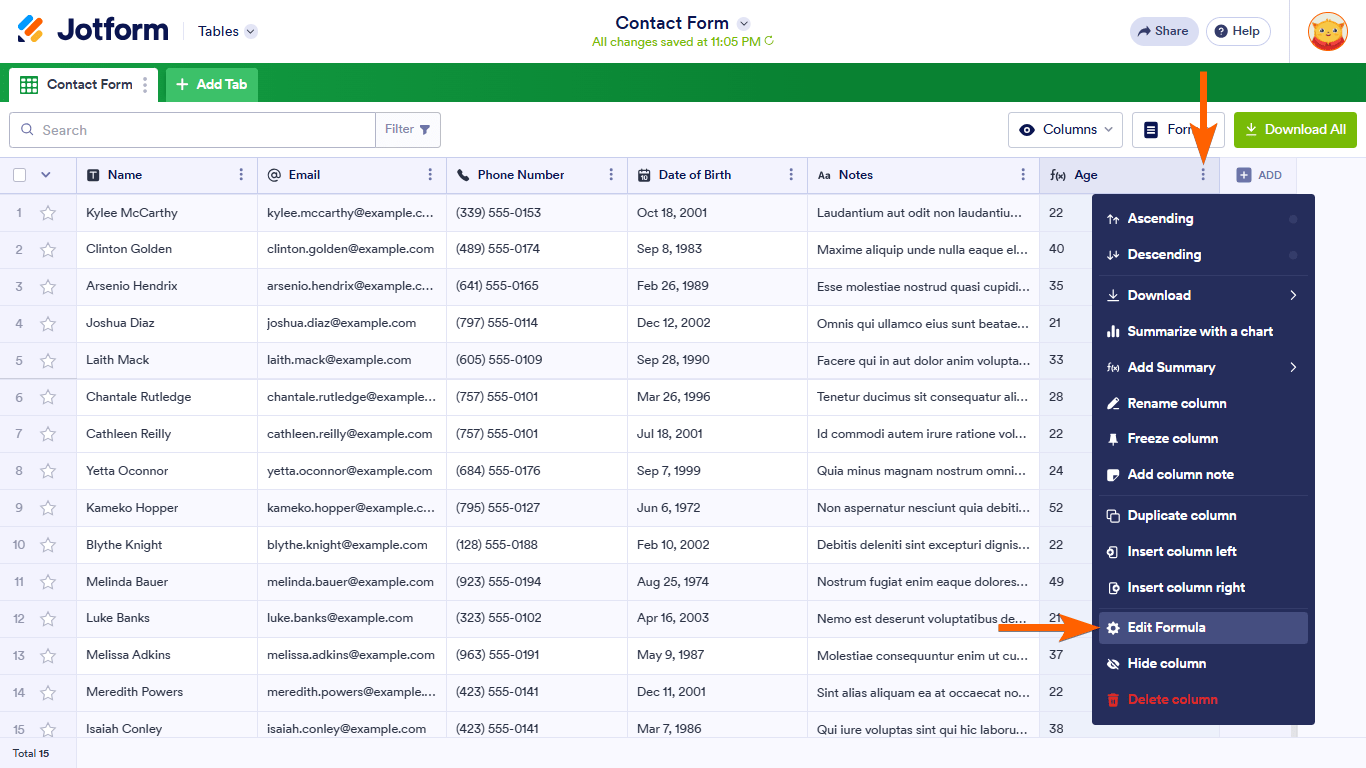The width and height of the screenshot is (1366, 768).
Task: Click the three-dot menu on Contact Form tab
Action: click(x=145, y=85)
